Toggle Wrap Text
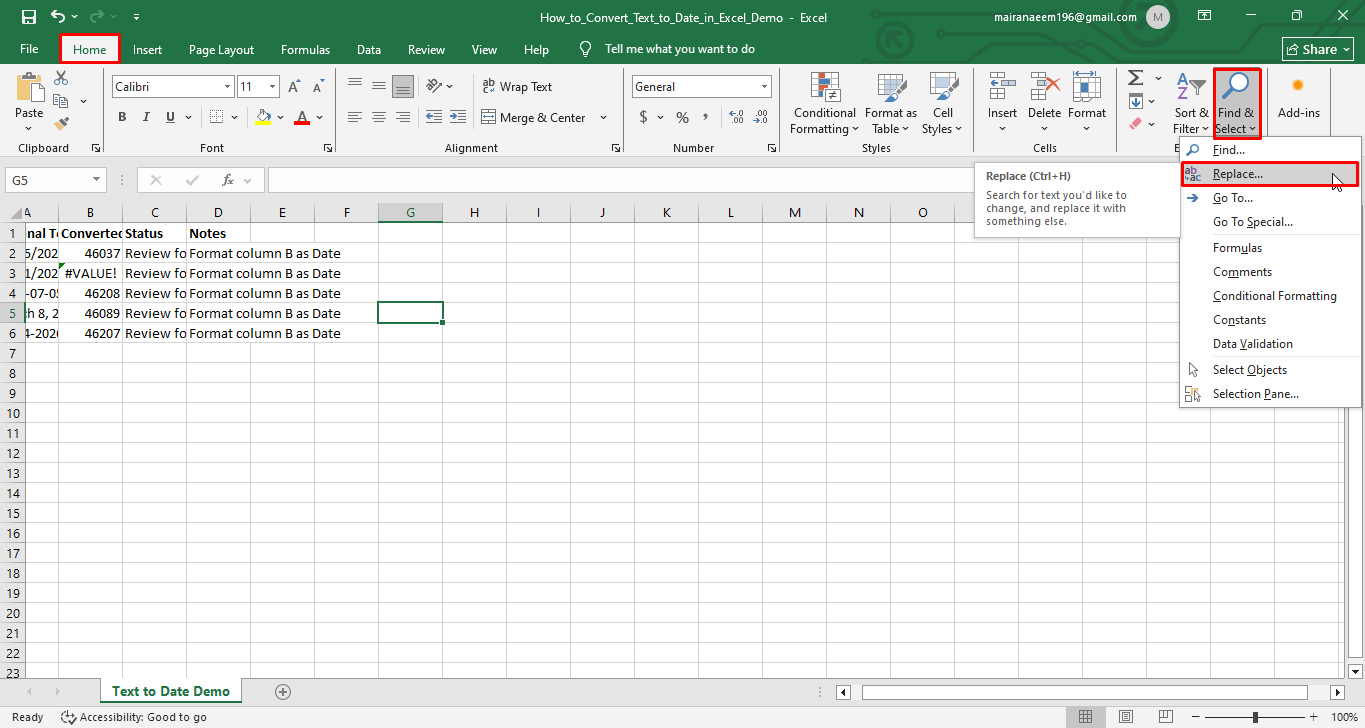The width and height of the screenshot is (1365, 728). click(x=517, y=87)
